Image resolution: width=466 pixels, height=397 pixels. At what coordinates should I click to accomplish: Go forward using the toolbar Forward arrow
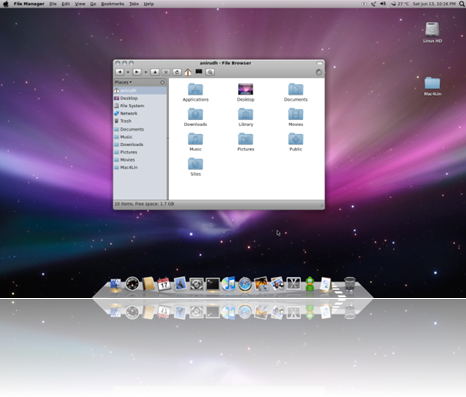(137, 72)
